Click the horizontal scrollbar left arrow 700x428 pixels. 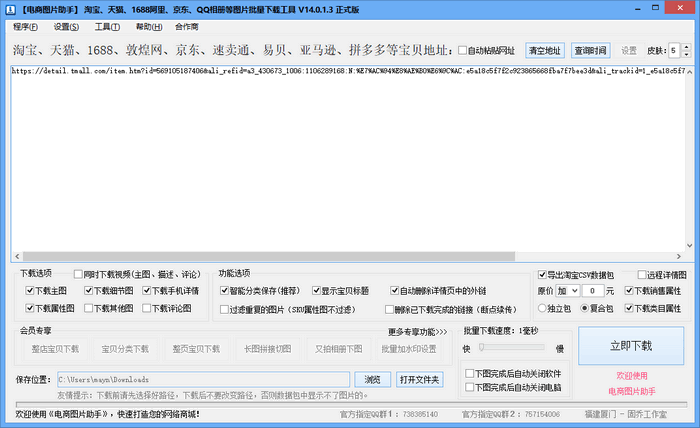(17, 257)
